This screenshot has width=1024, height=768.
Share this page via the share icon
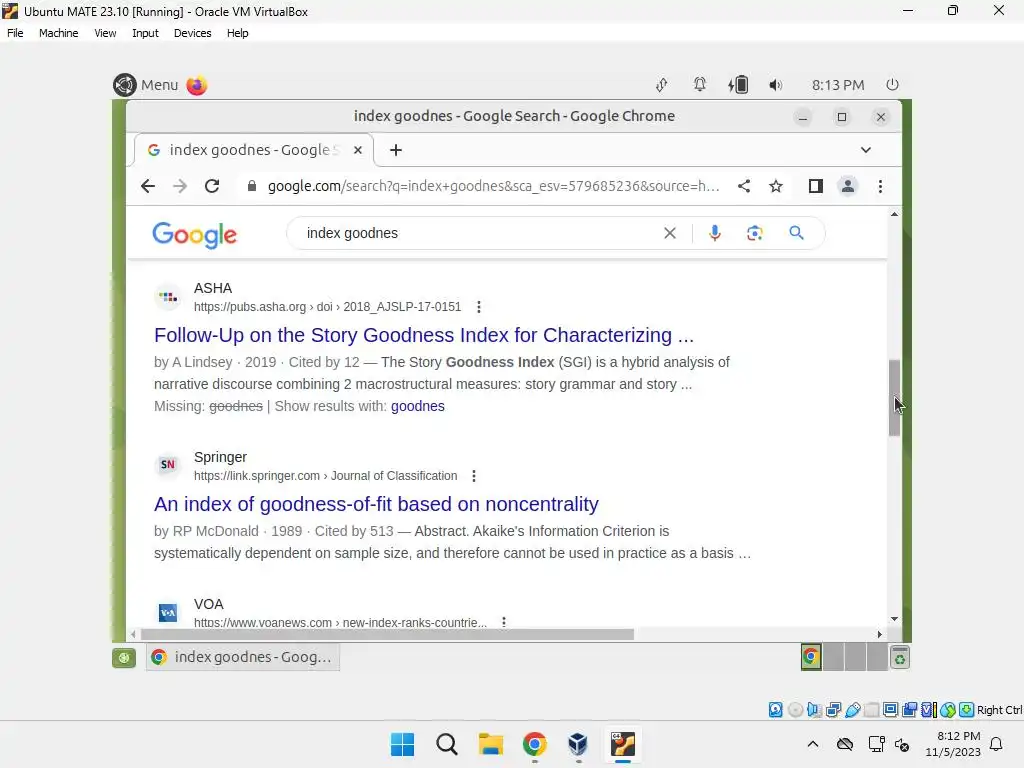(x=744, y=186)
